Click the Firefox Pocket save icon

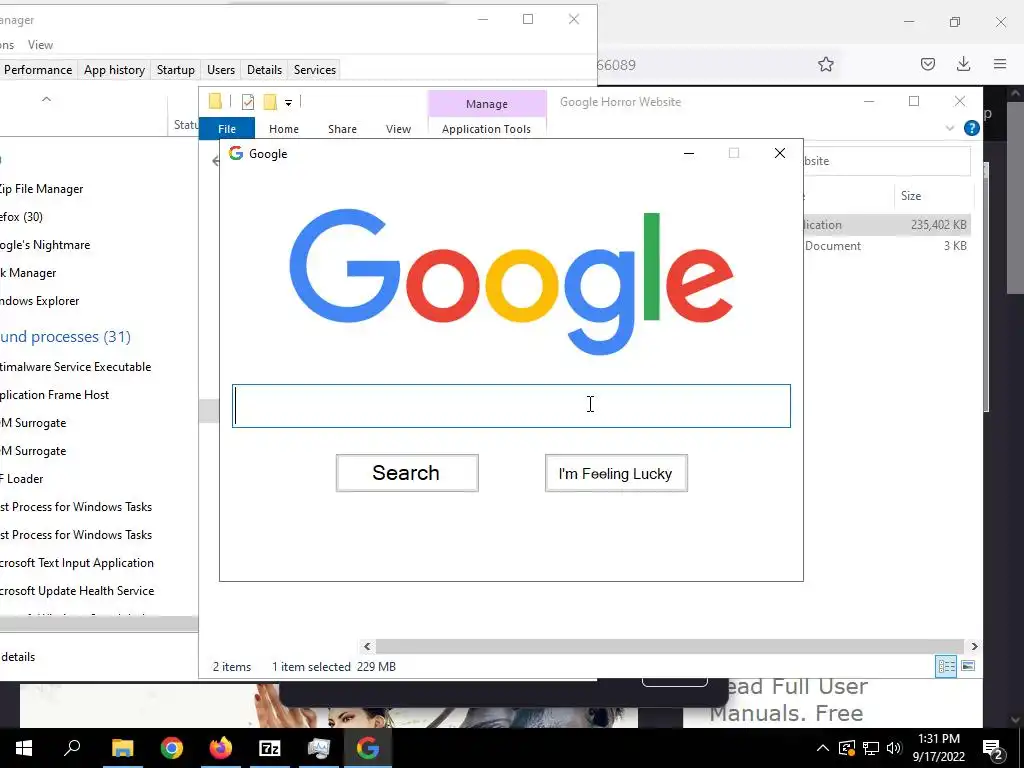tap(927, 64)
